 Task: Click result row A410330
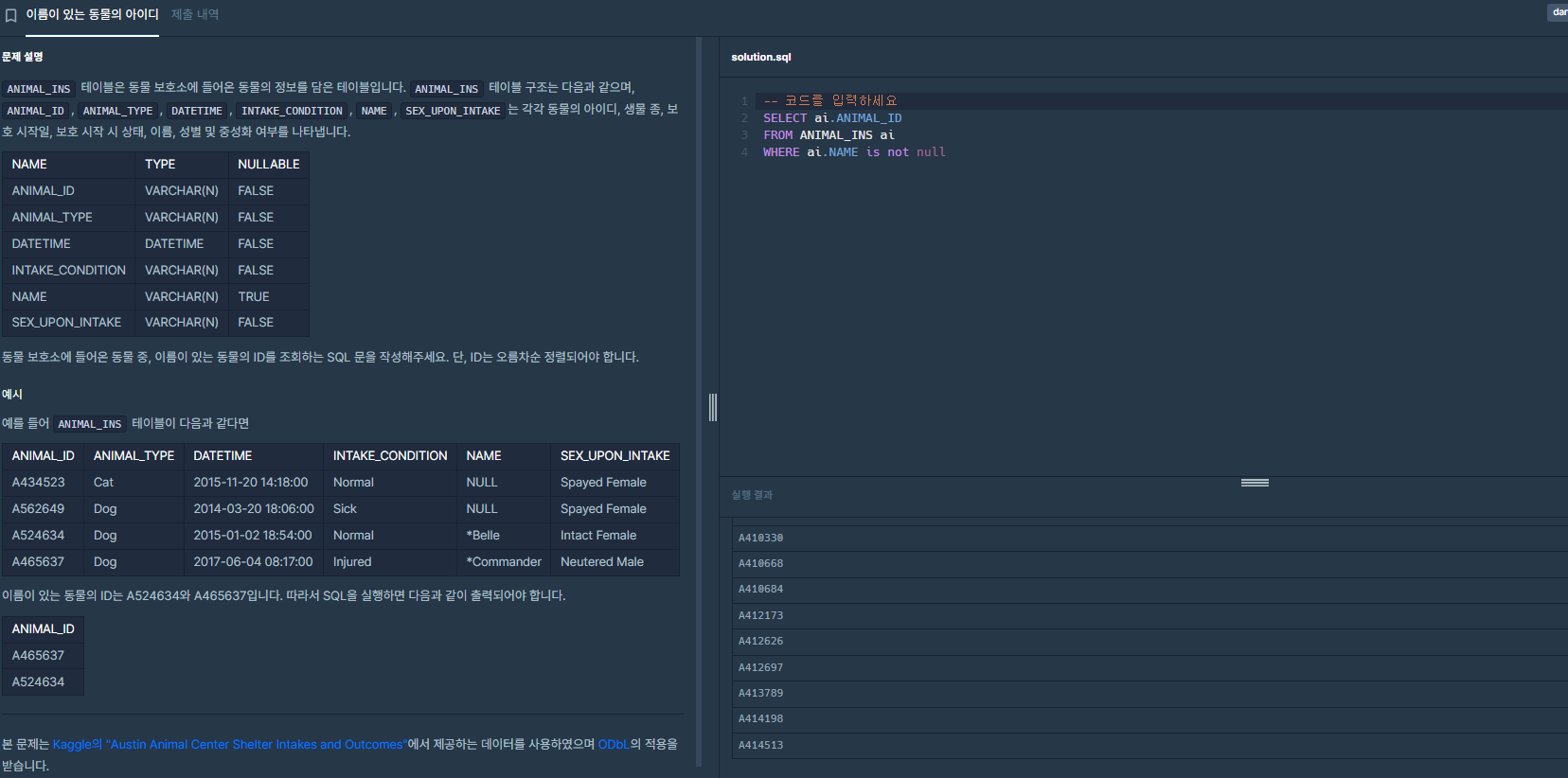pyautogui.click(x=1149, y=538)
